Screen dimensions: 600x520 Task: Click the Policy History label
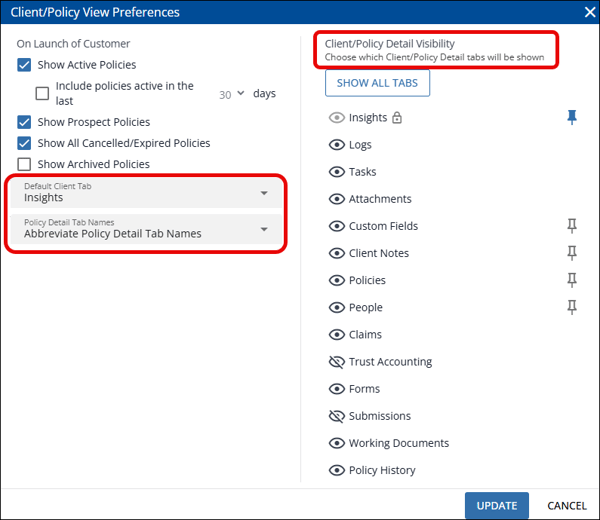(x=382, y=470)
